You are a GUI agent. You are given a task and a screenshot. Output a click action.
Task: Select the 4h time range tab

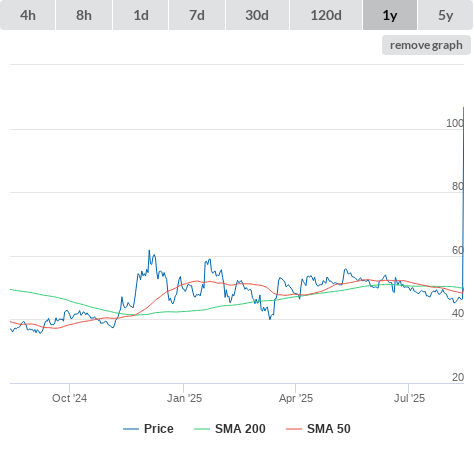click(28, 15)
